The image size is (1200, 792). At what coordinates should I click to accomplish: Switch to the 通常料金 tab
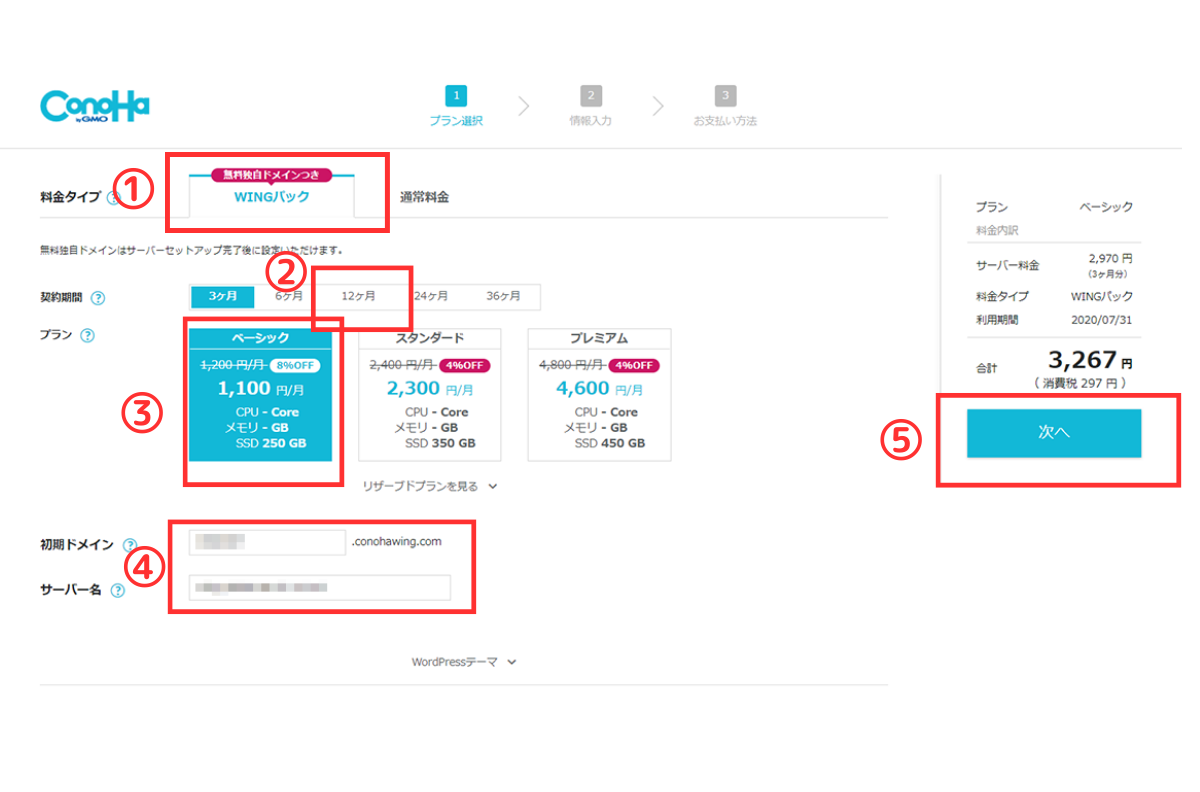click(x=424, y=197)
